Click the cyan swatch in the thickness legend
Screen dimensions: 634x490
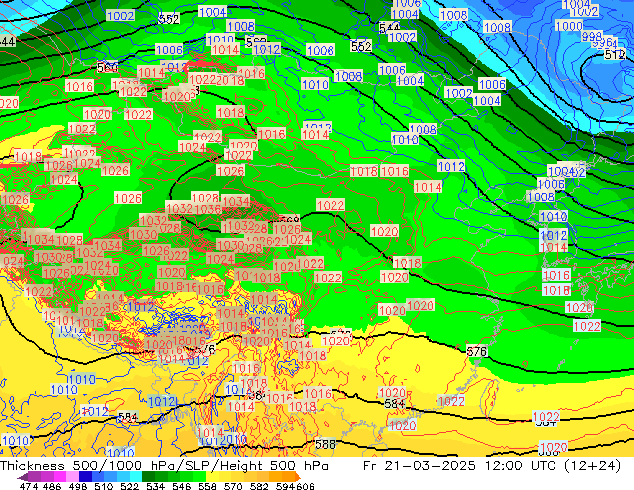pos(136,476)
